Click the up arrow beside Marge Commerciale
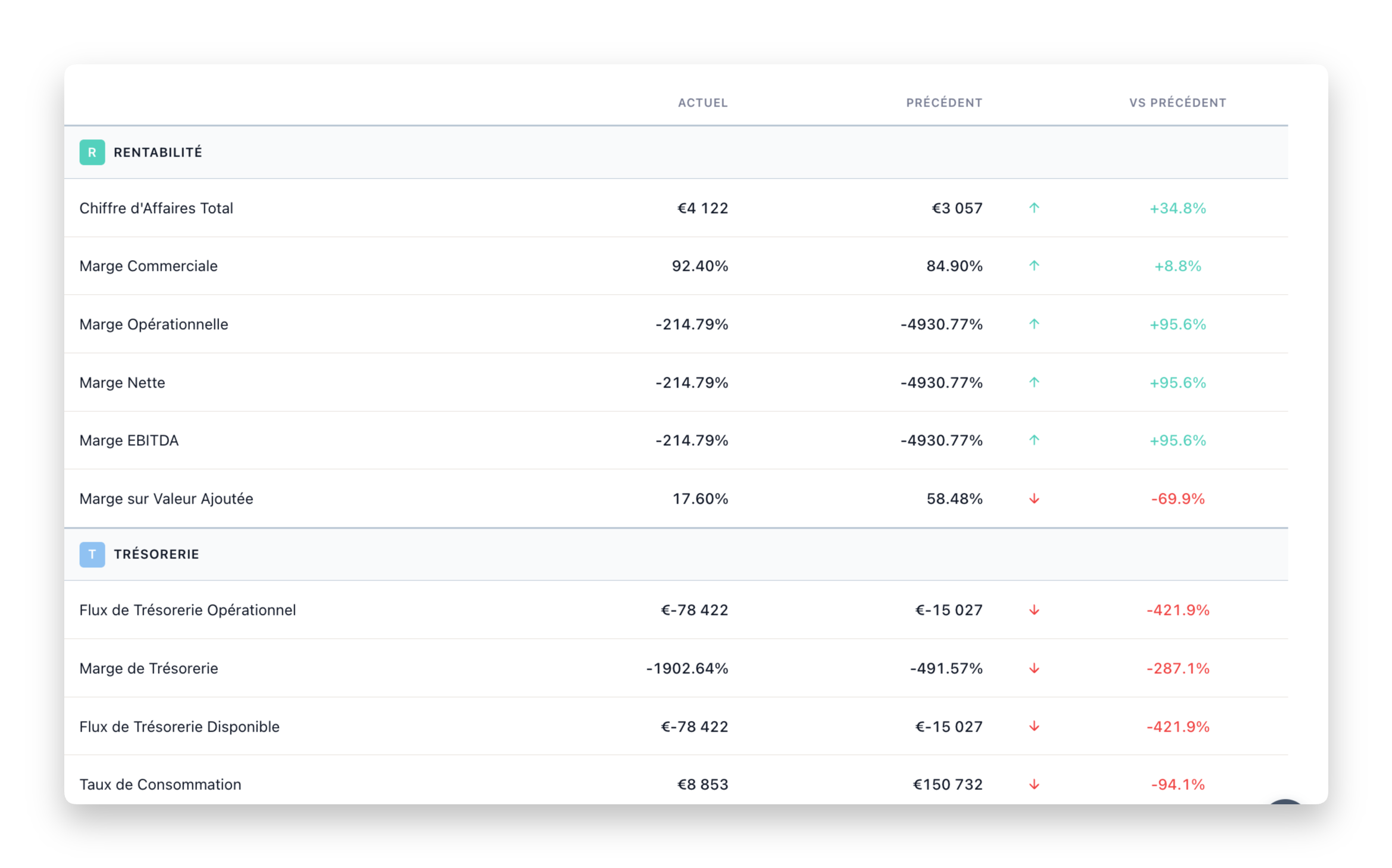 point(1035,266)
